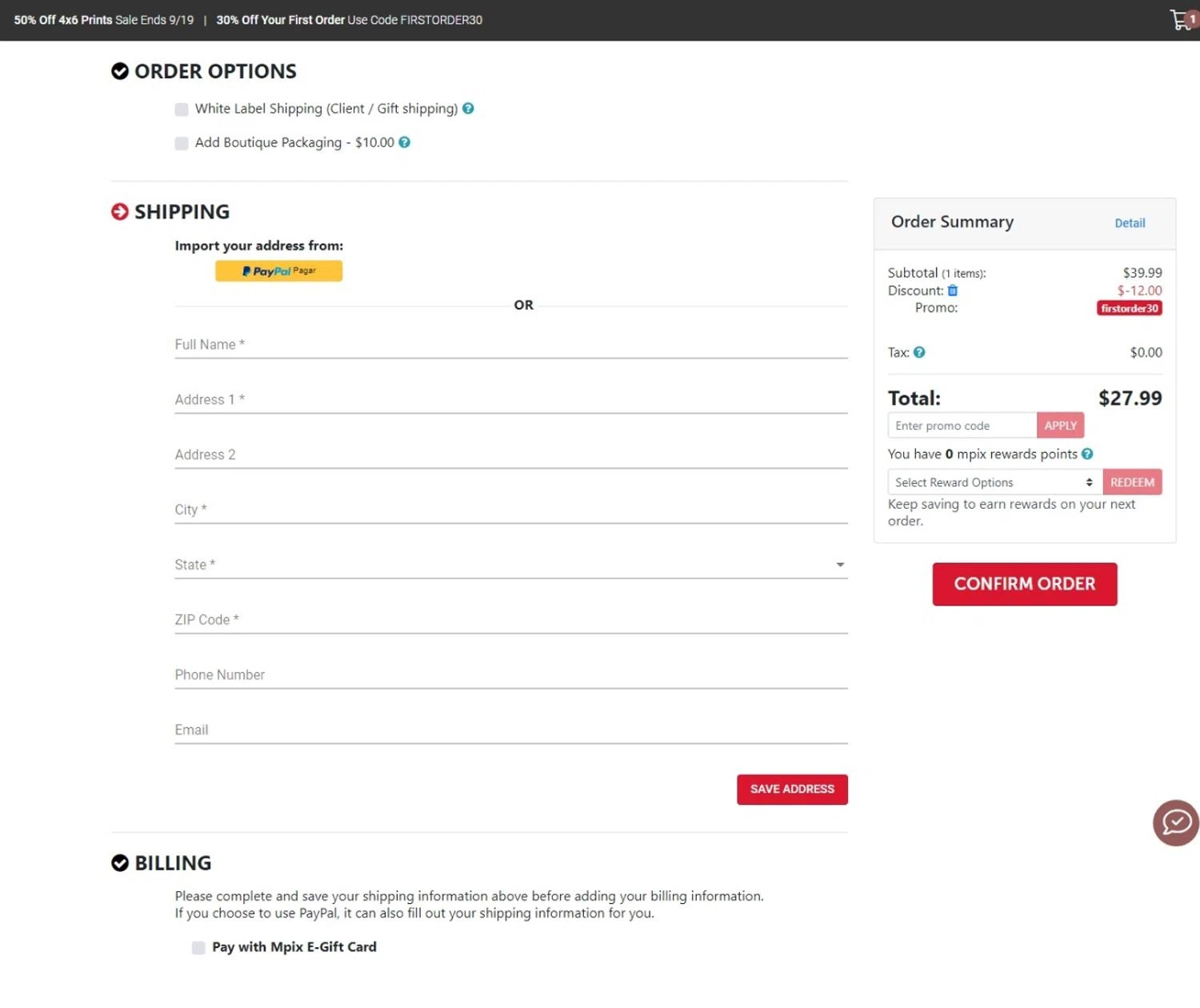Check Add Boutique Packaging option

[x=182, y=143]
